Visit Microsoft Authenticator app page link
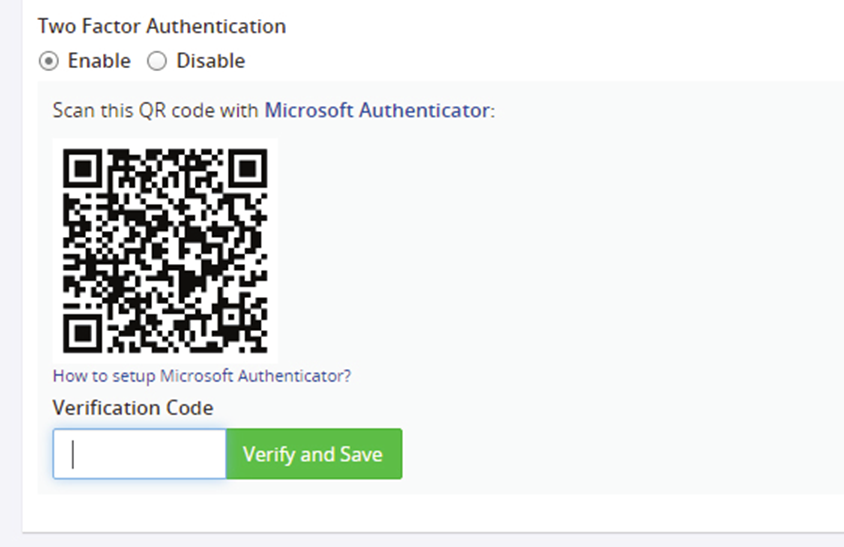844x547 pixels. (x=377, y=110)
